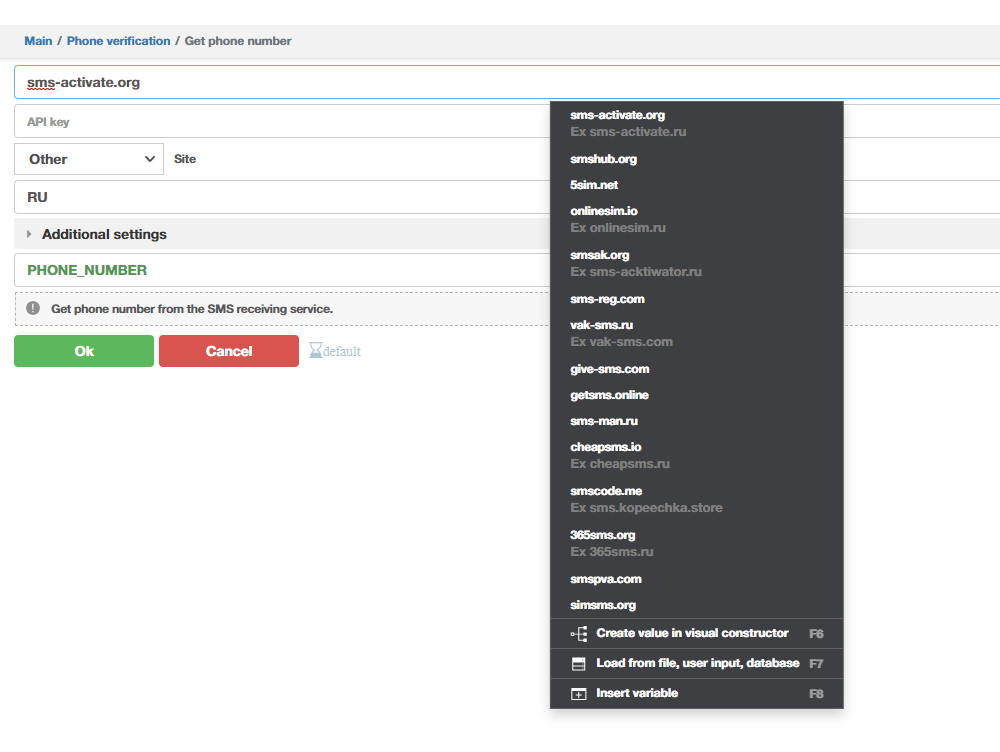Choose Load from file, user input, database
Image resolution: width=1000 pixels, height=752 pixels.
696,663
